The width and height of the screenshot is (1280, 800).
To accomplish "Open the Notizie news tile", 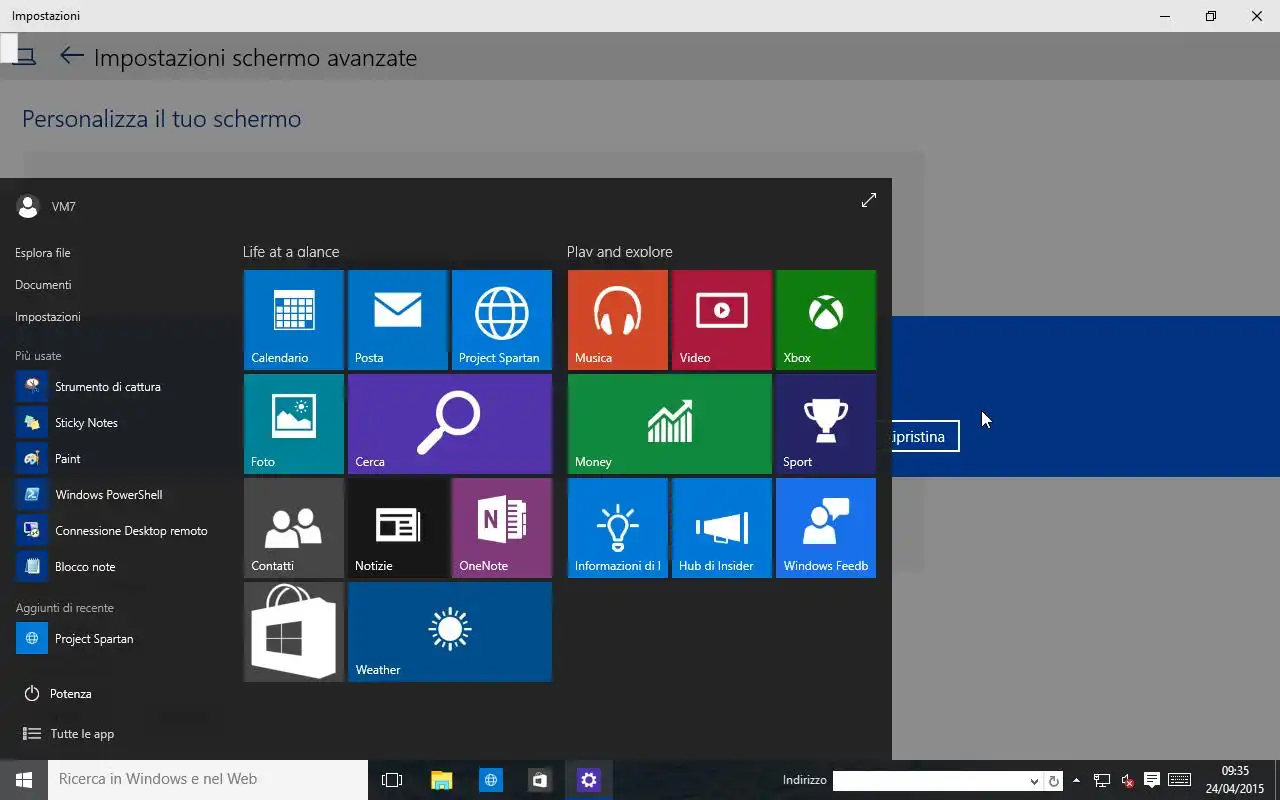I will (x=397, y=528).
